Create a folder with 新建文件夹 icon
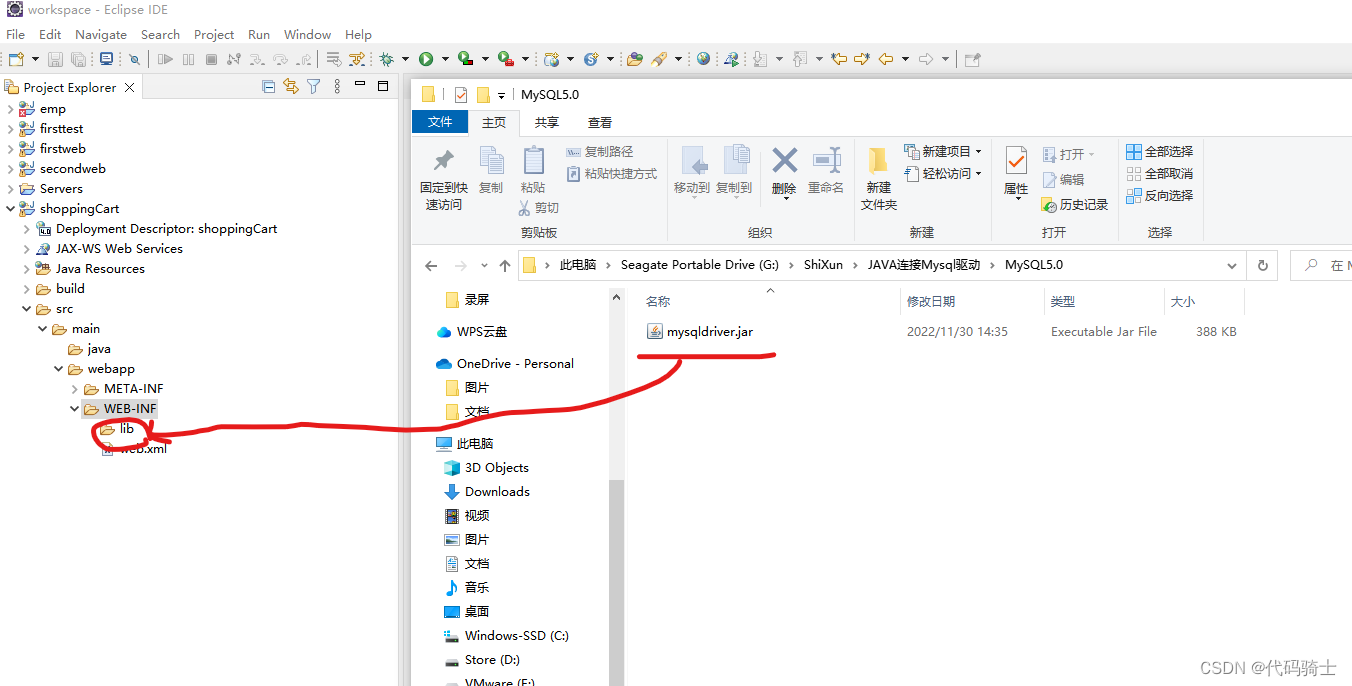 [x=878, y=180]
